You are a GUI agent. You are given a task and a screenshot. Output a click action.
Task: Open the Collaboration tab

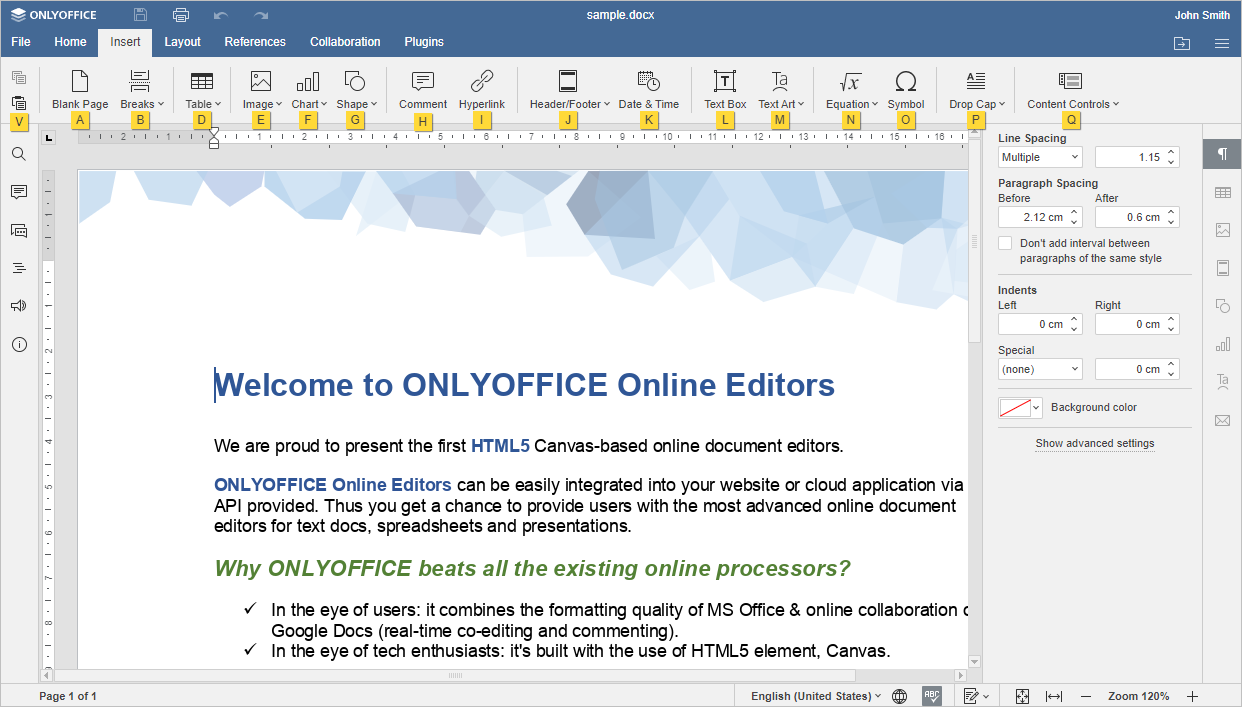(345, 42)
